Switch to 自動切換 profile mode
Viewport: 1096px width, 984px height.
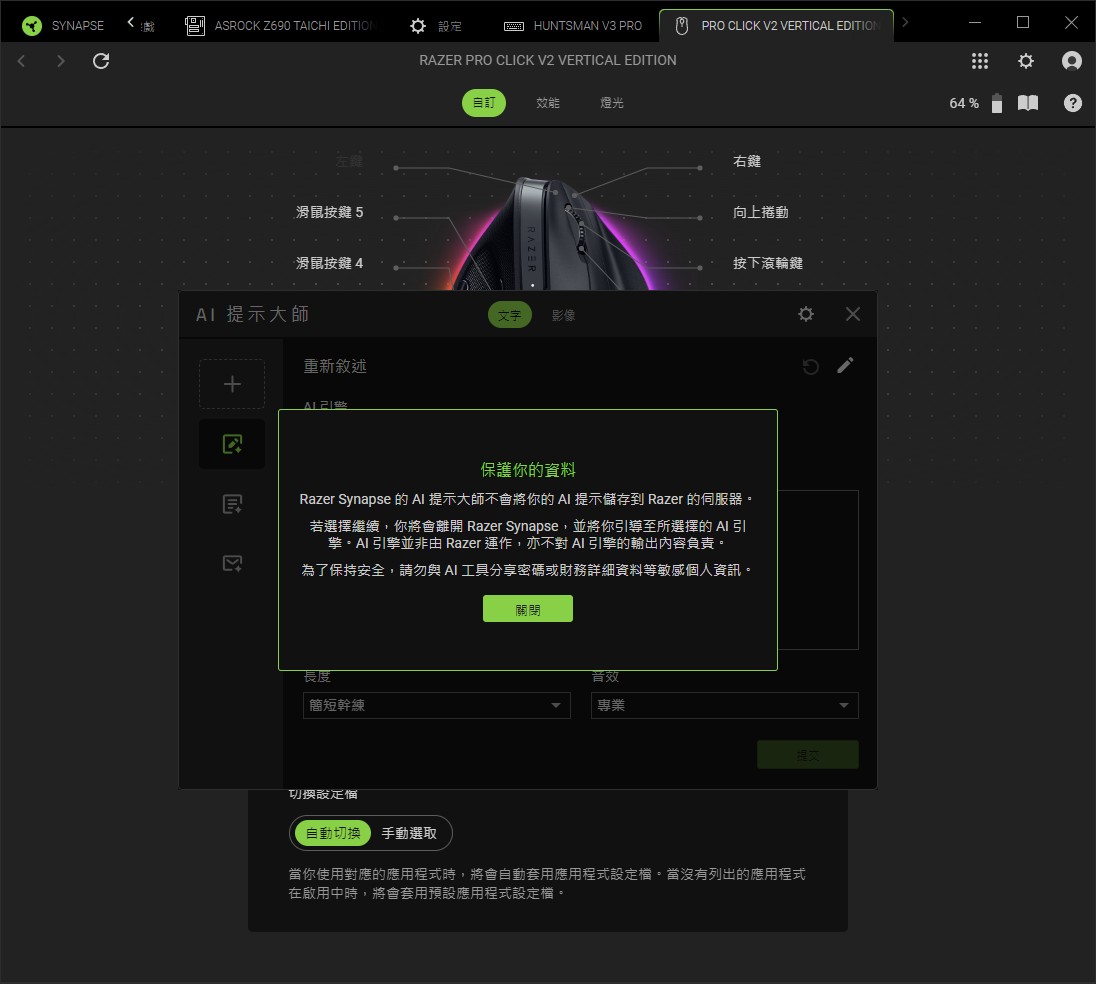tap(333, 833)
